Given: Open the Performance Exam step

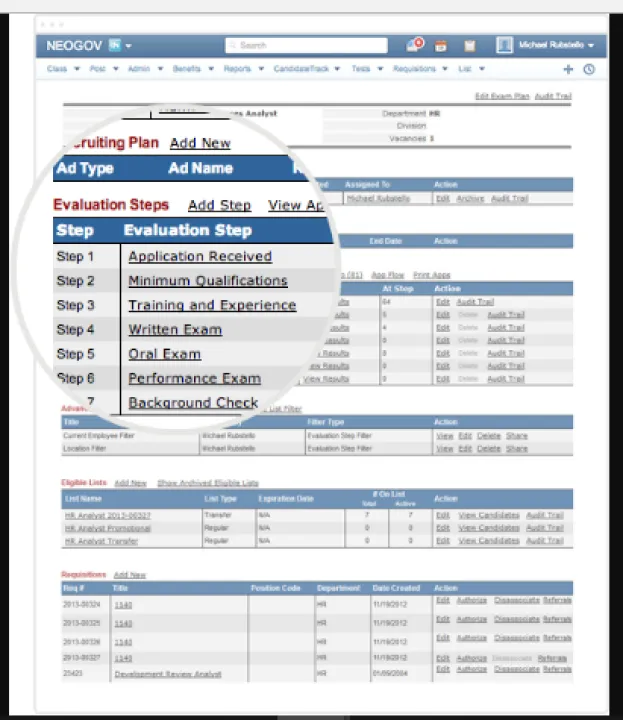Looking at the screenshot, I should [195, 378].
